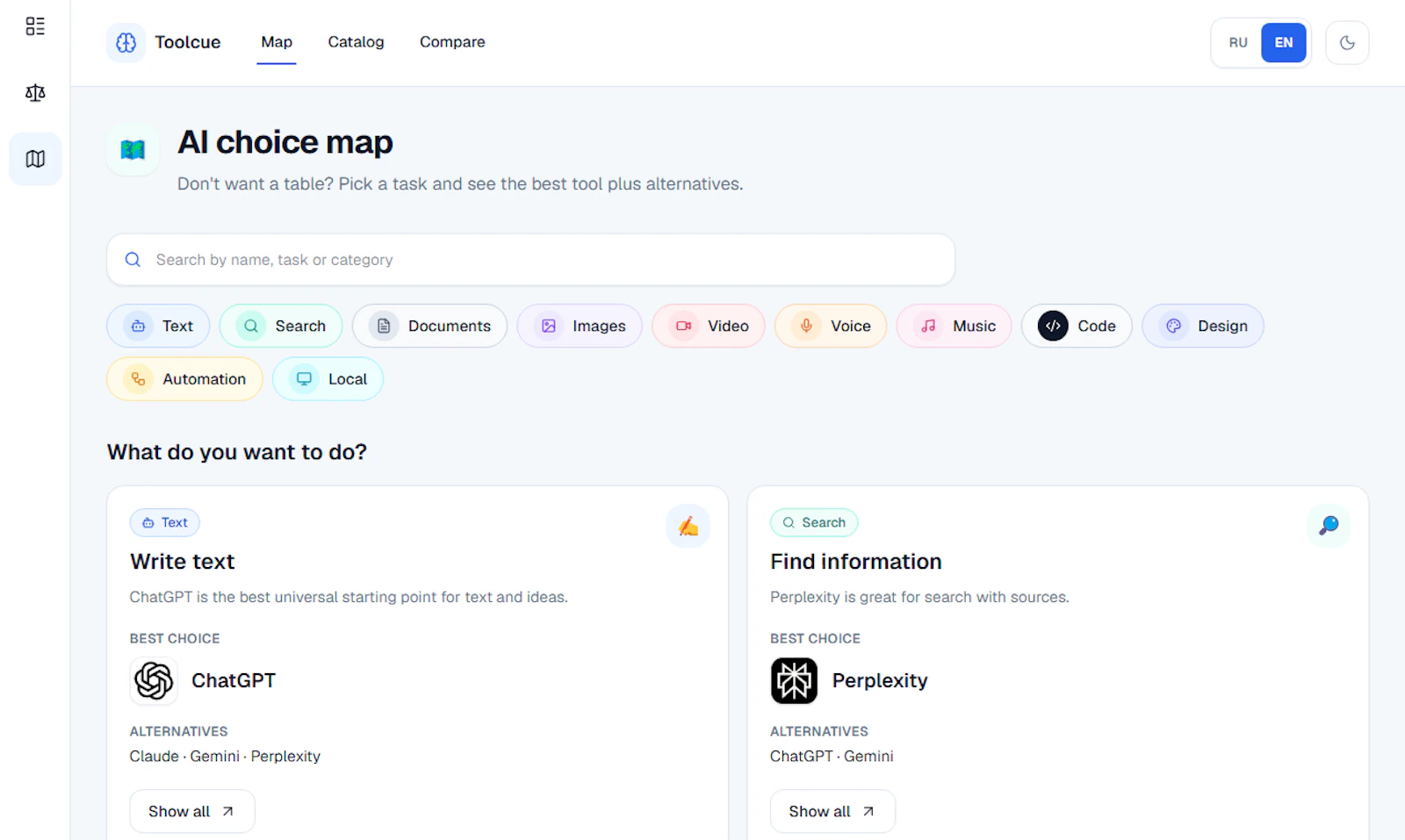Click alternatives text 'Claude · Gemini · Perplexity'
This screenshot has height=840, width=1405.
(x=225, y=757)
